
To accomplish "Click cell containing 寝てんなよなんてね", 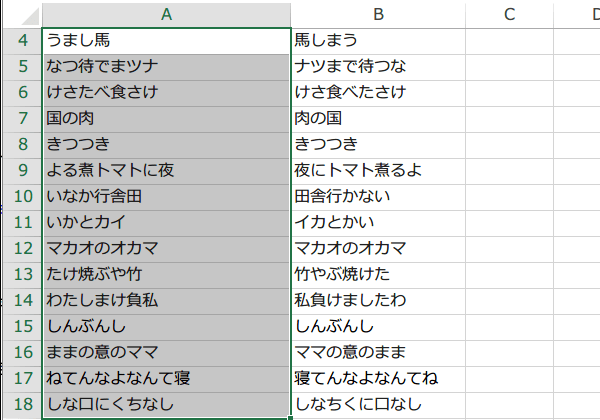I will pyautogui.click(x=378, y=378).
